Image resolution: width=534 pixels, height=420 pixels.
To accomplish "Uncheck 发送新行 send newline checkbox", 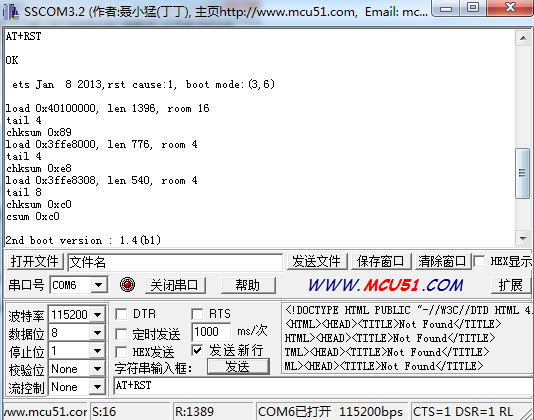I will (197, 350).
